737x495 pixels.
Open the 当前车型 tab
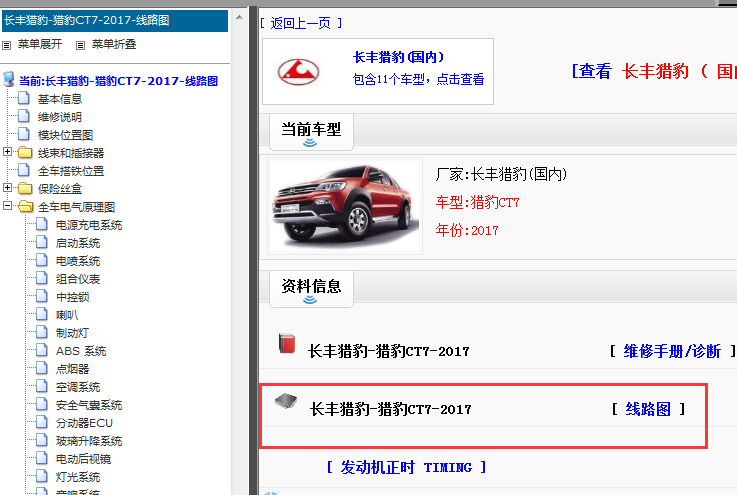coord(311,132)
